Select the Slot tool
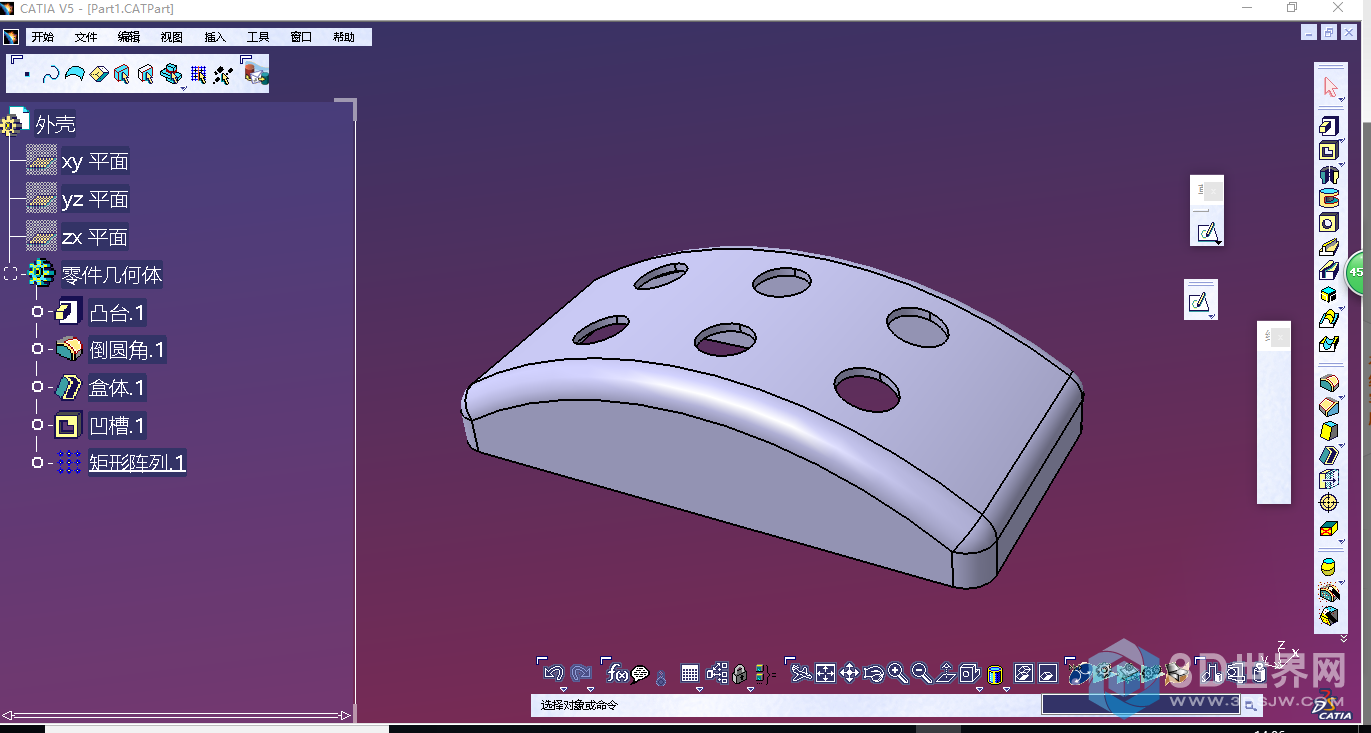 pyautogui.click(x=1328, y=270)
